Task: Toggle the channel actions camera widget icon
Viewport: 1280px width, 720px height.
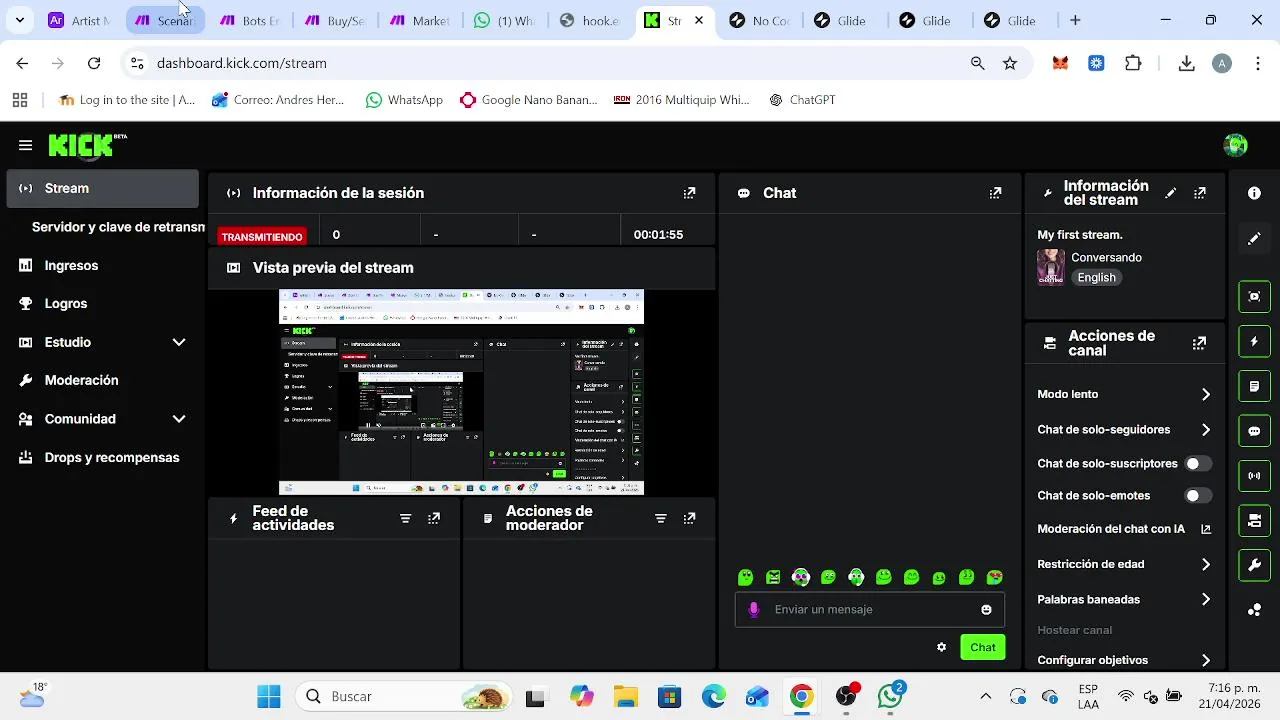Action: click(1254, 521)
